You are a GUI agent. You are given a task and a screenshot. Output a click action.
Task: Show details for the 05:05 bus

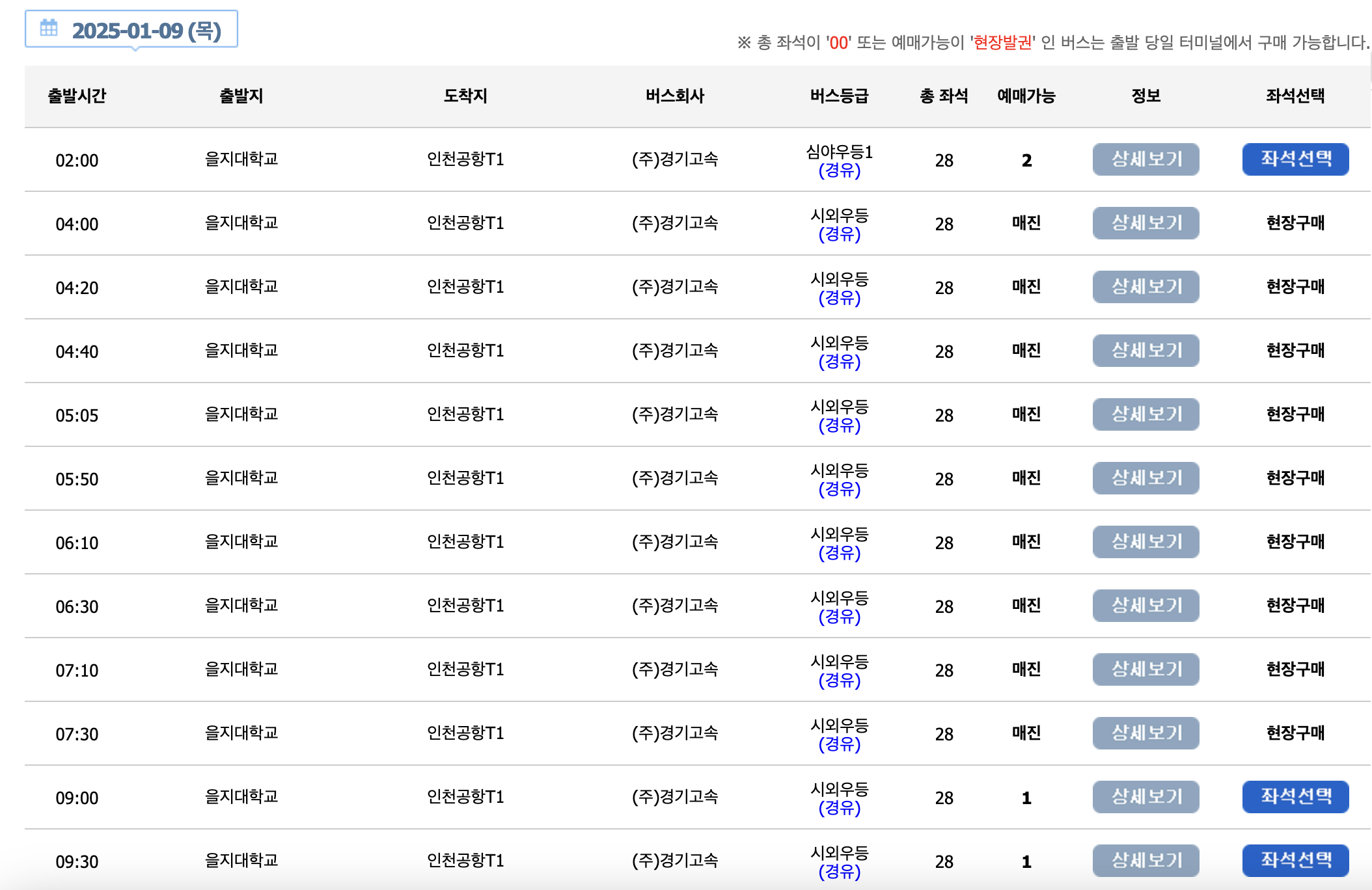1145,414
